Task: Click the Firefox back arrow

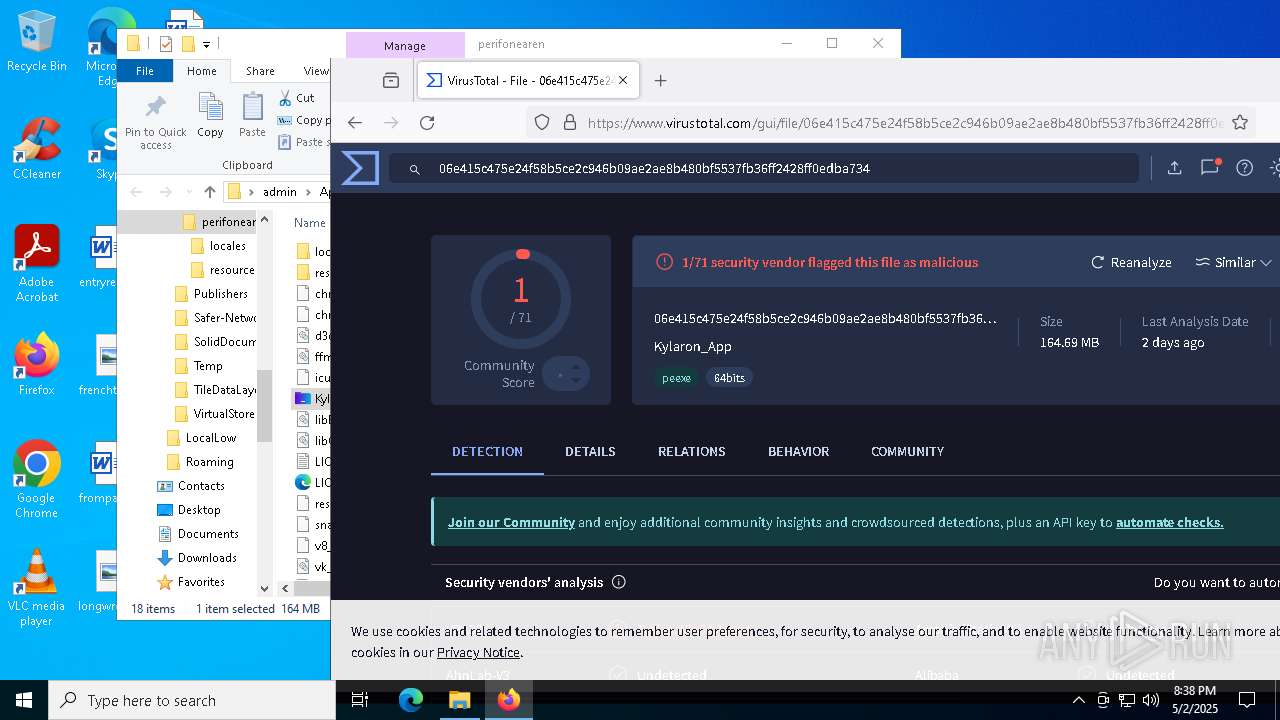Action: tap(355, 122)
